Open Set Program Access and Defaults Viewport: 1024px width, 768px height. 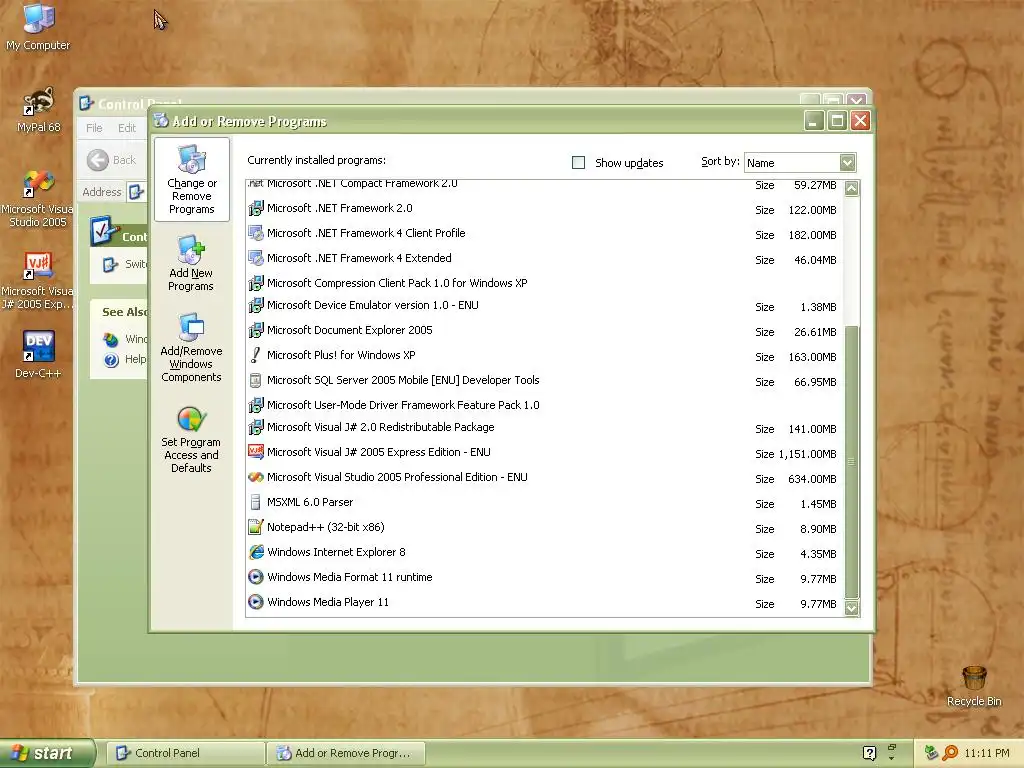point(191,440)
